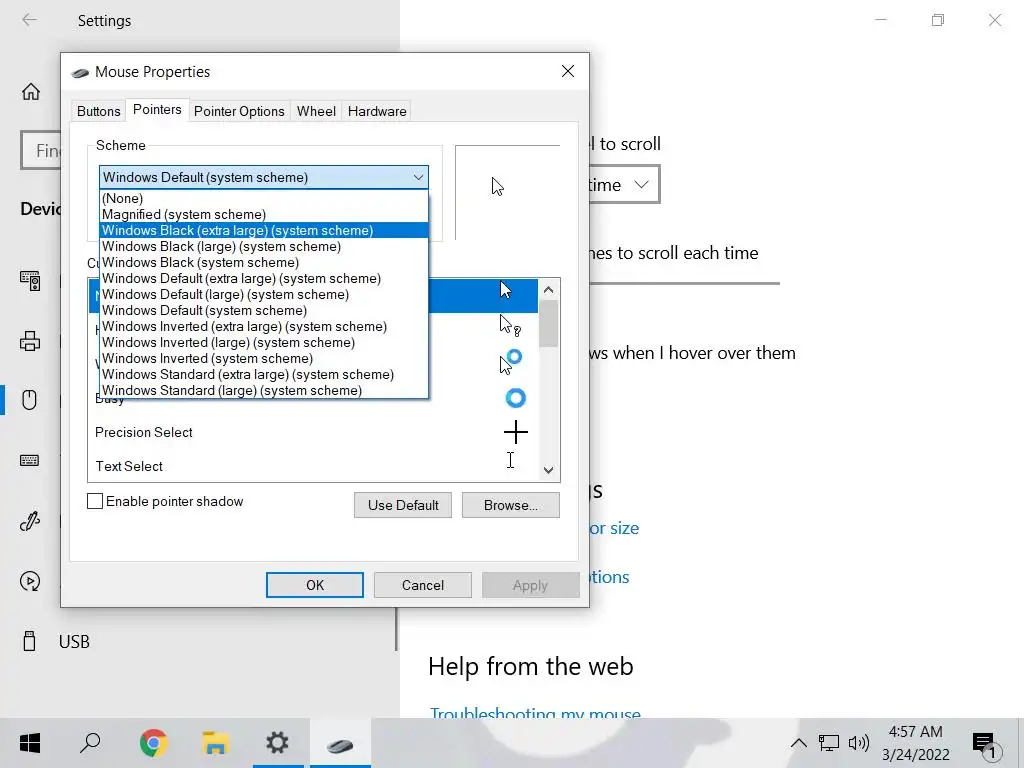Select the Text Select row text
The height and width of the screenshot is (768, 1024).
point(129,466)
